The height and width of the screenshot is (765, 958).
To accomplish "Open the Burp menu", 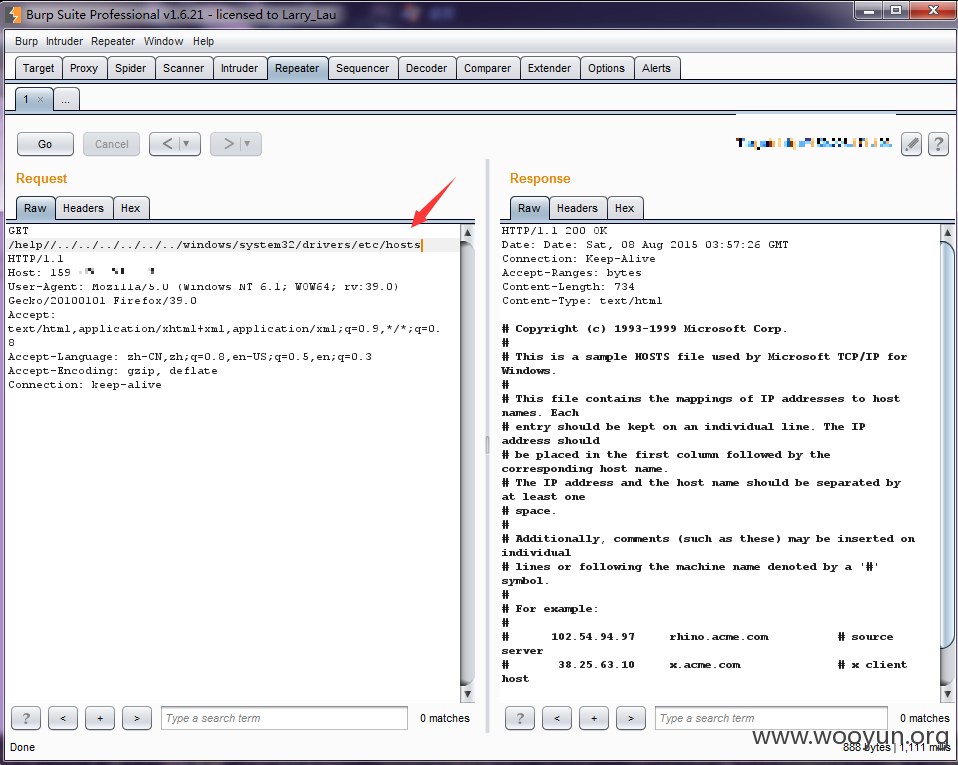I will pyautogui.click(x=26, y=41).
